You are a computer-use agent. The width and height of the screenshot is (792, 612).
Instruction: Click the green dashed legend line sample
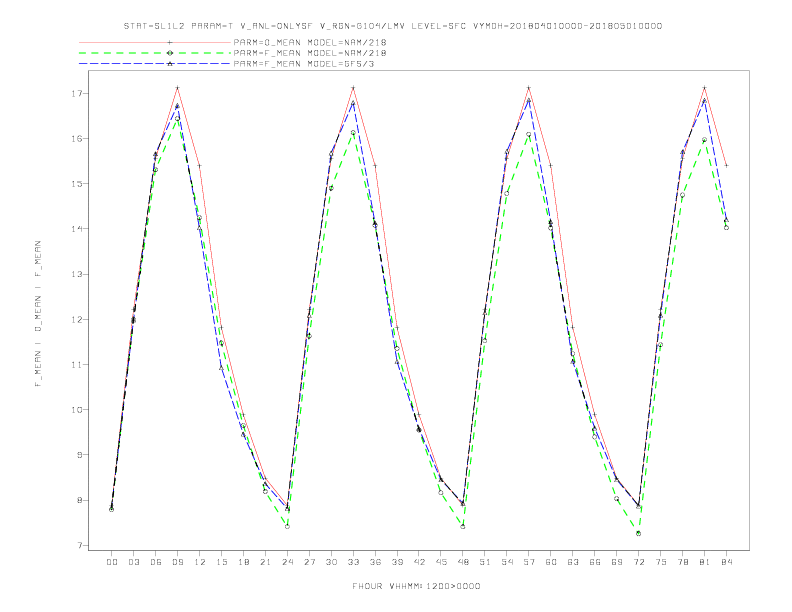tap(155, 53)
